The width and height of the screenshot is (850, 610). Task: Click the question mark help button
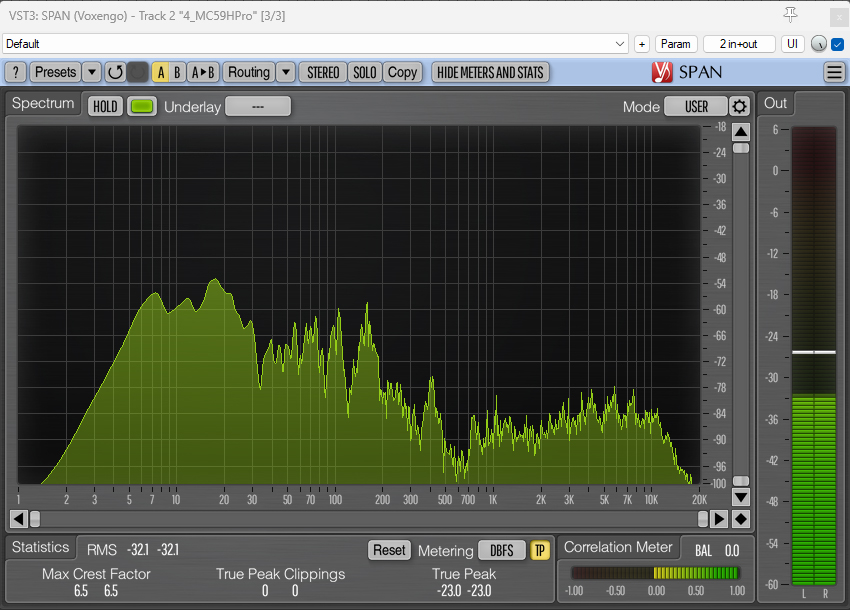(x=16, y=72)
